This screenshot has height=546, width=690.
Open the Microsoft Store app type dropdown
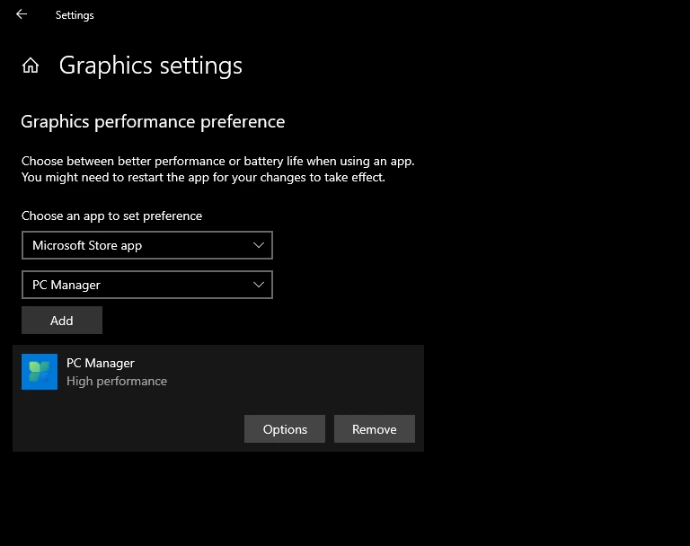(x=147, y=245)
